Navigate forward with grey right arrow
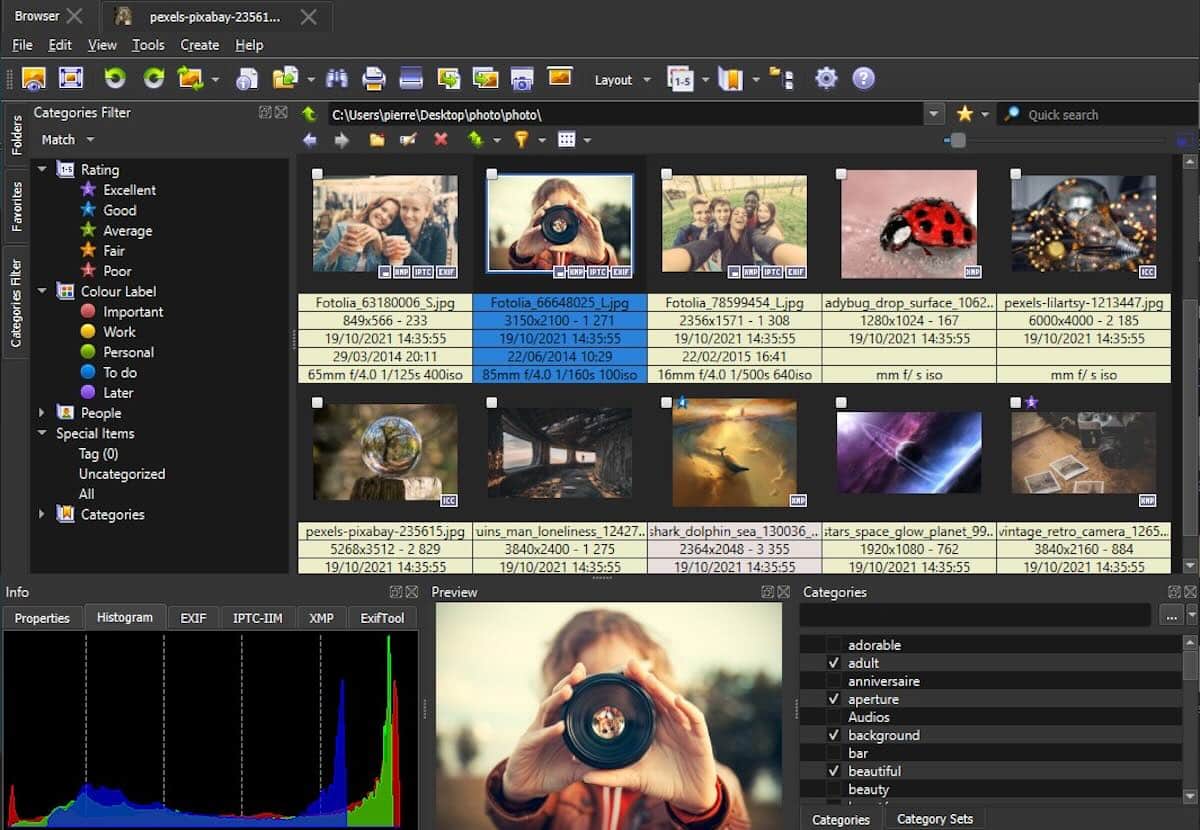1200x830 pixels. (342, 140)
